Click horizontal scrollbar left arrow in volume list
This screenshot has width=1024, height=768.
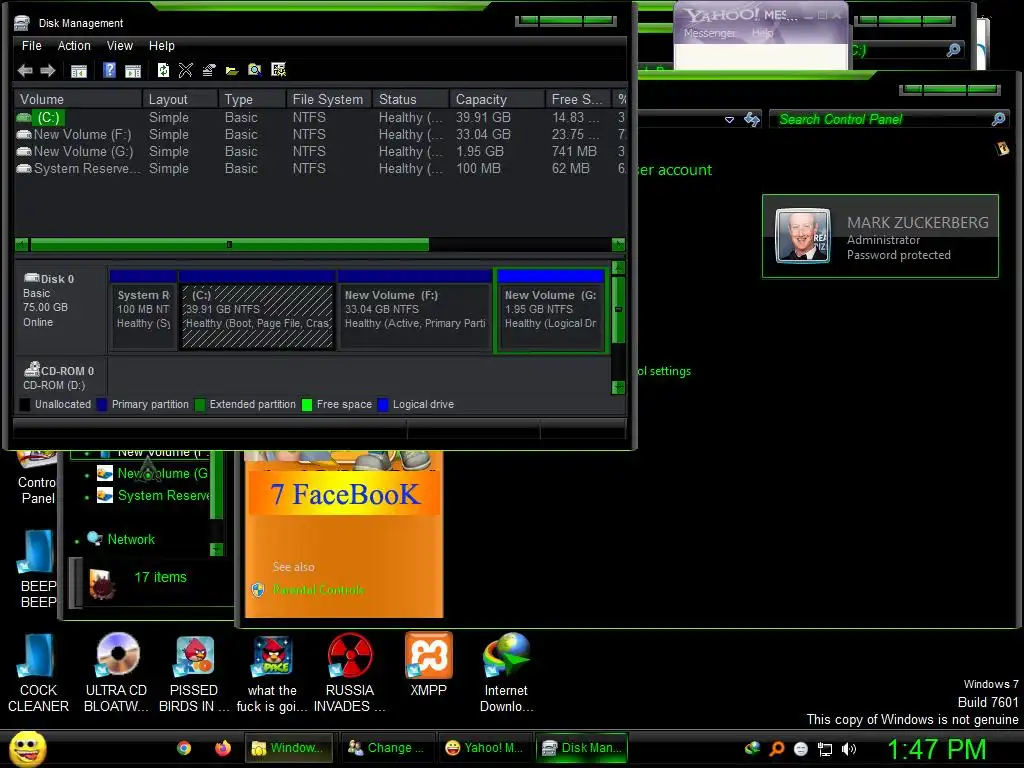22,244
